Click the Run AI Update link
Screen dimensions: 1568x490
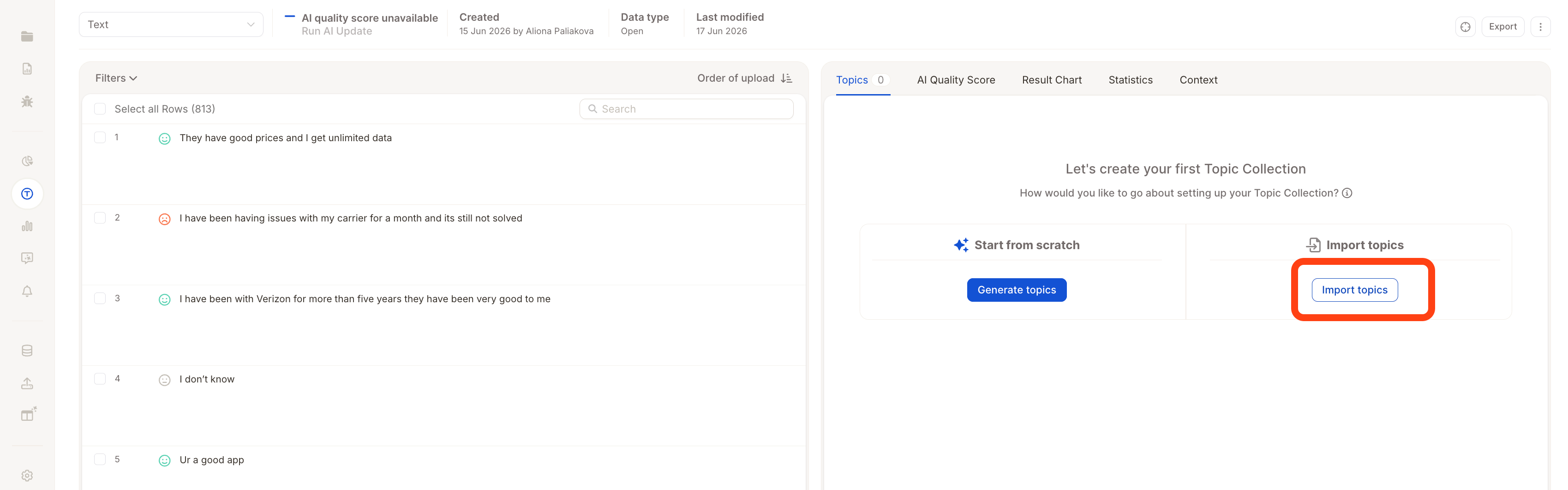click(x=336, y=31)
